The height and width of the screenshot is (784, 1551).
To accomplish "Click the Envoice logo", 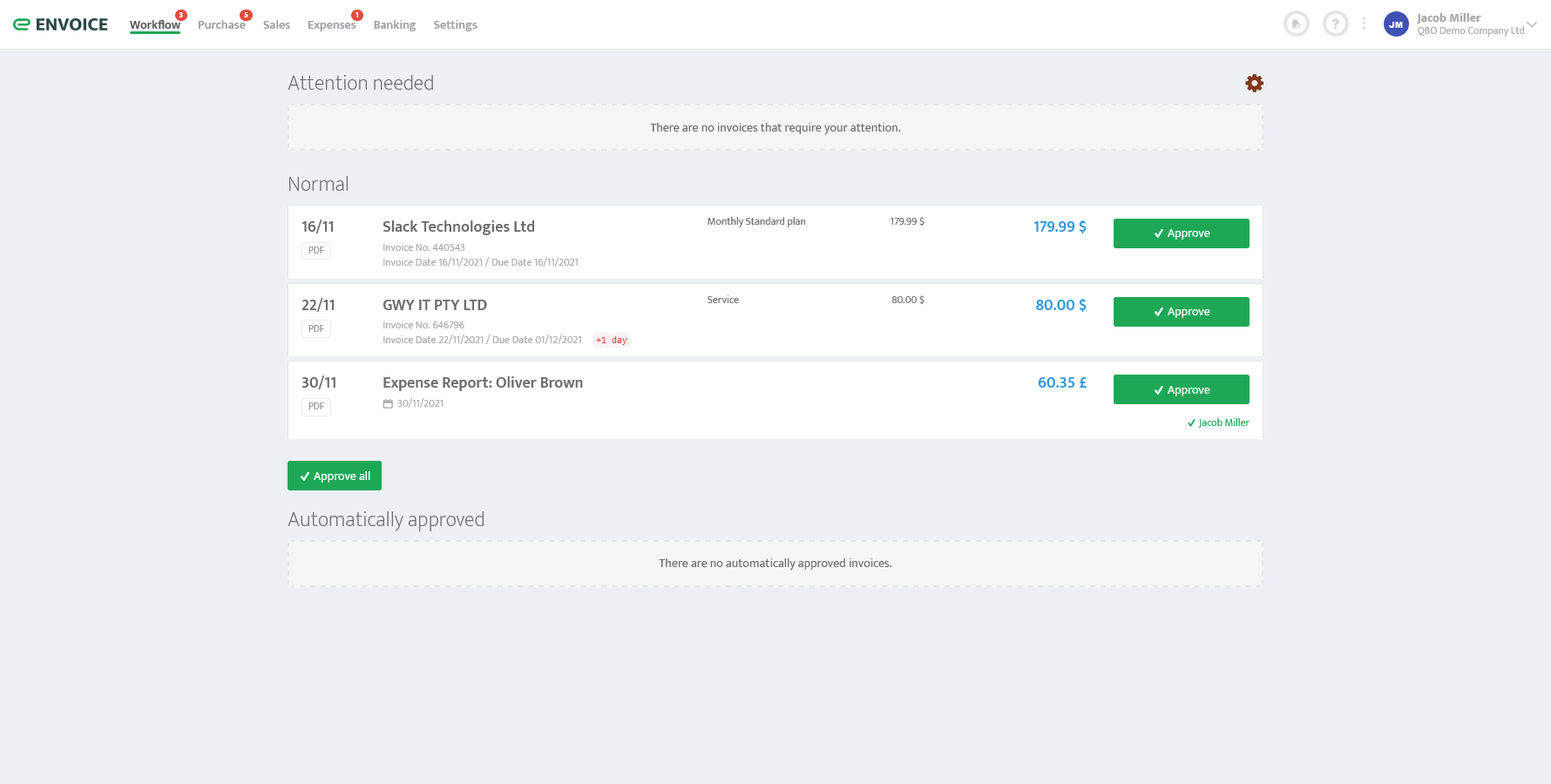I will [61, 24].
